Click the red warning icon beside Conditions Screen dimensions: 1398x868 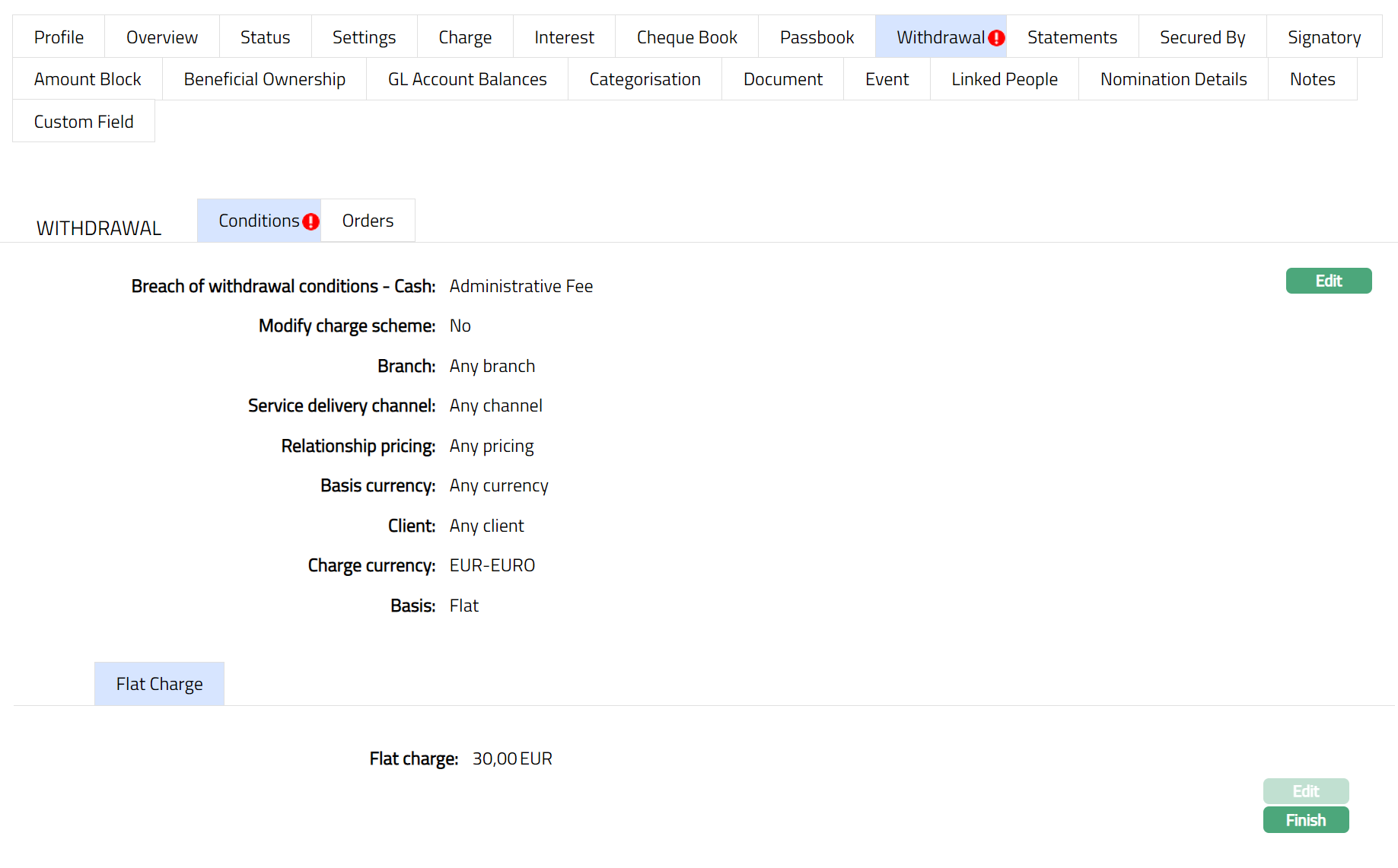(310, 221)
